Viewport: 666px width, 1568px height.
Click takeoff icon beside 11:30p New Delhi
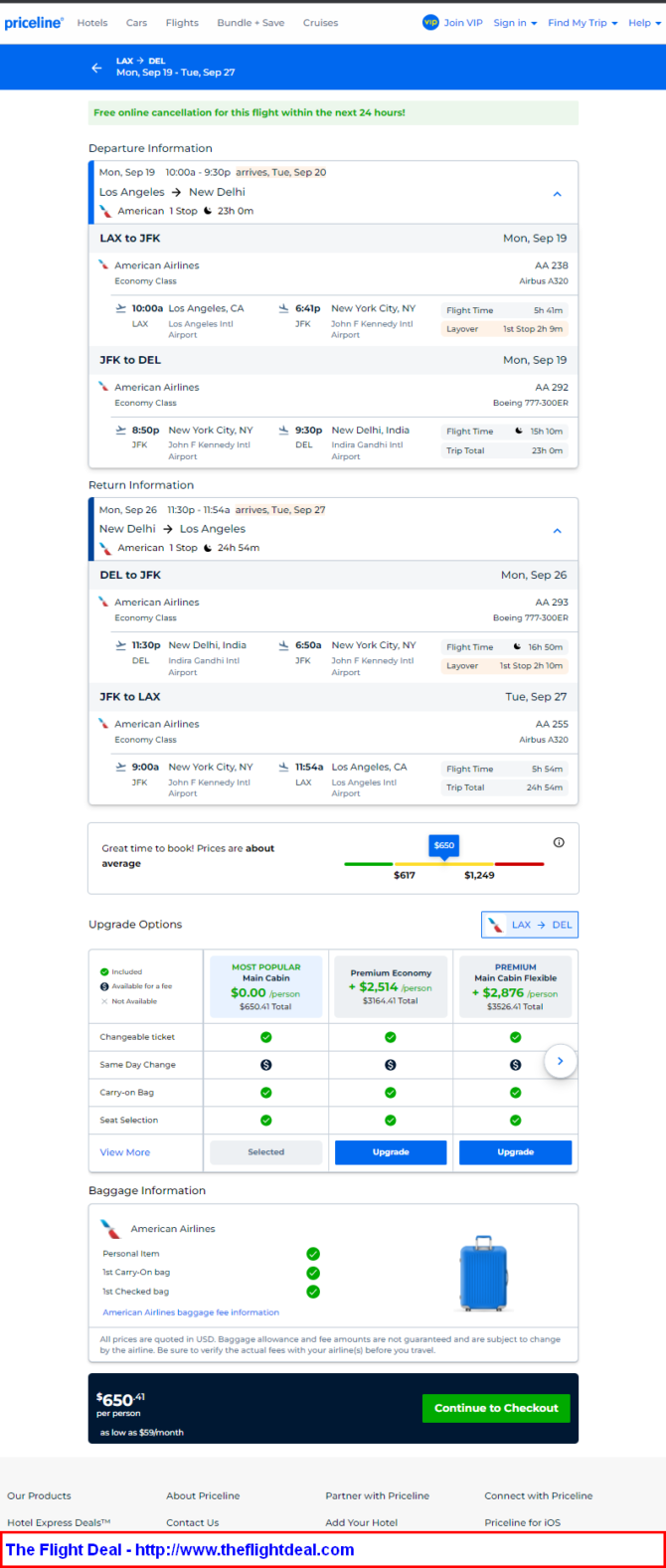point(121,645)
